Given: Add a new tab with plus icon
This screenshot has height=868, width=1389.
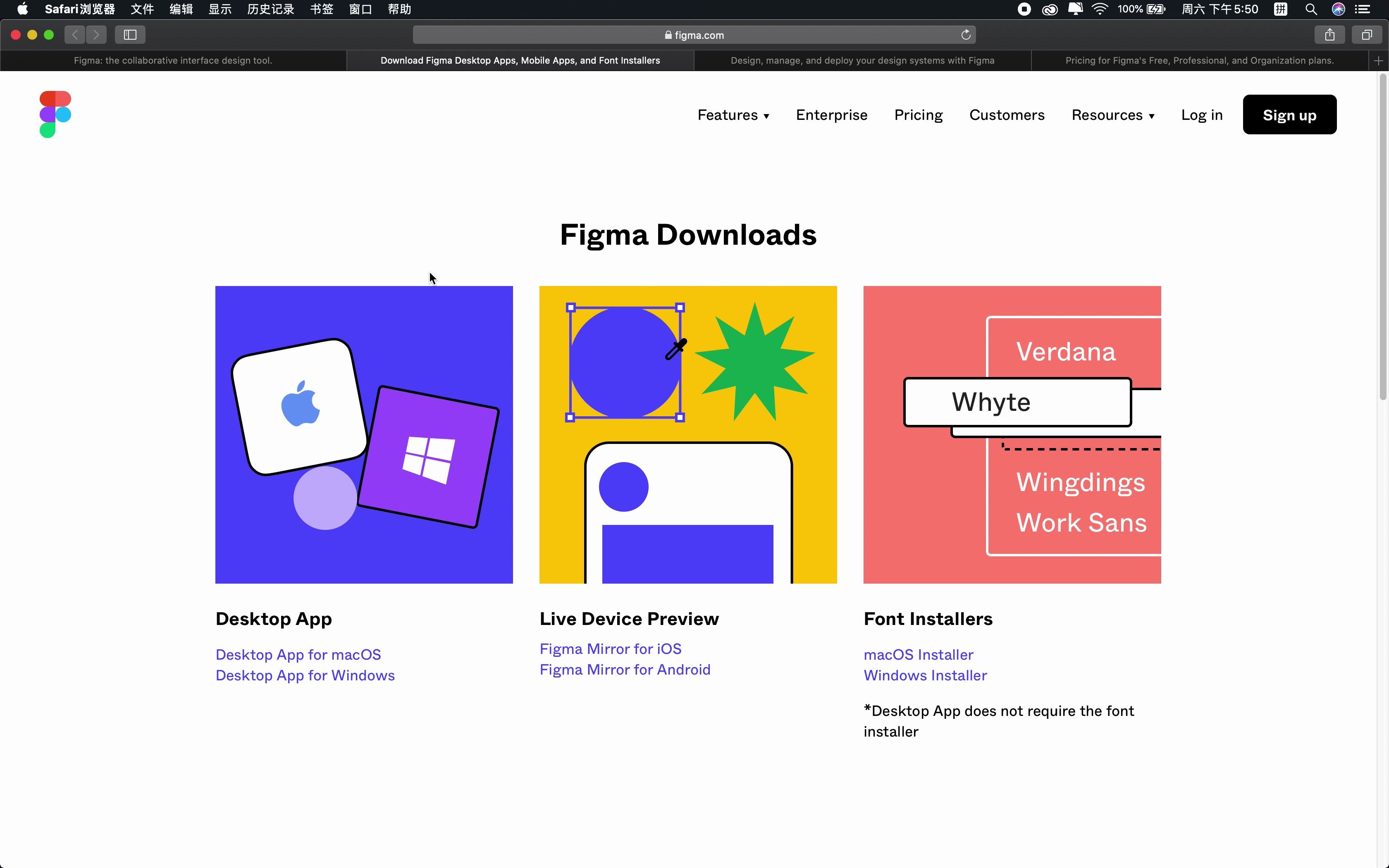Looking at the screenshot, I should [1378, 61].
